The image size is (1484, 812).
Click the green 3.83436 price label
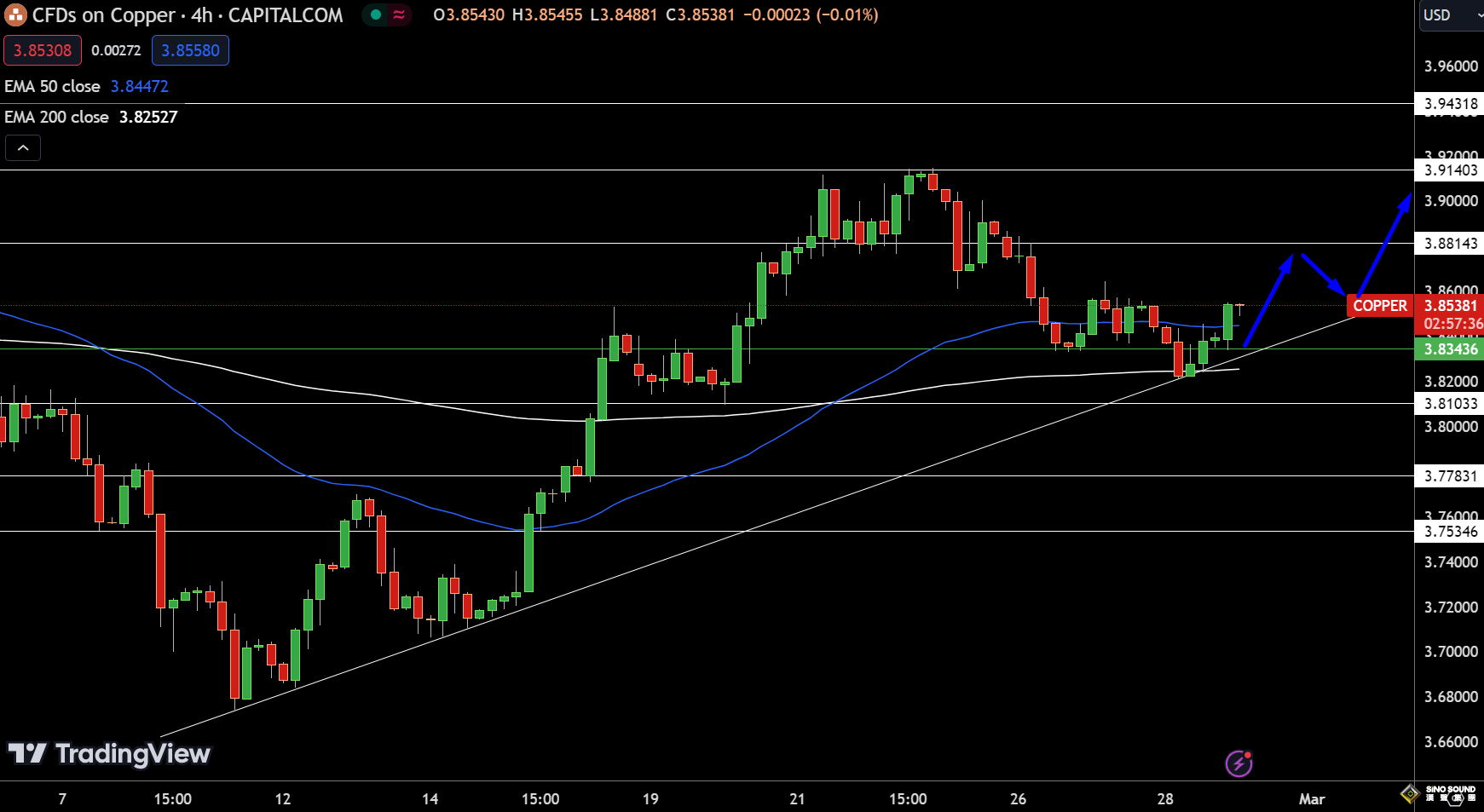point(1450,349)
